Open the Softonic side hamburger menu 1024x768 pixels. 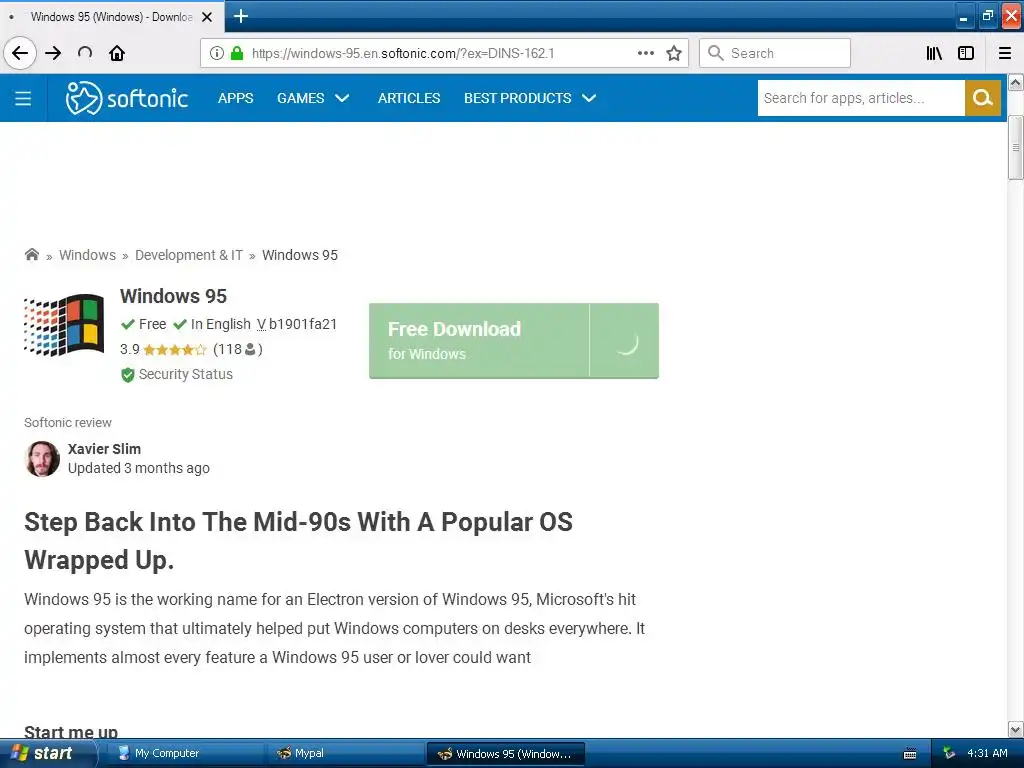pyautogui.click(x=23, y=98)
